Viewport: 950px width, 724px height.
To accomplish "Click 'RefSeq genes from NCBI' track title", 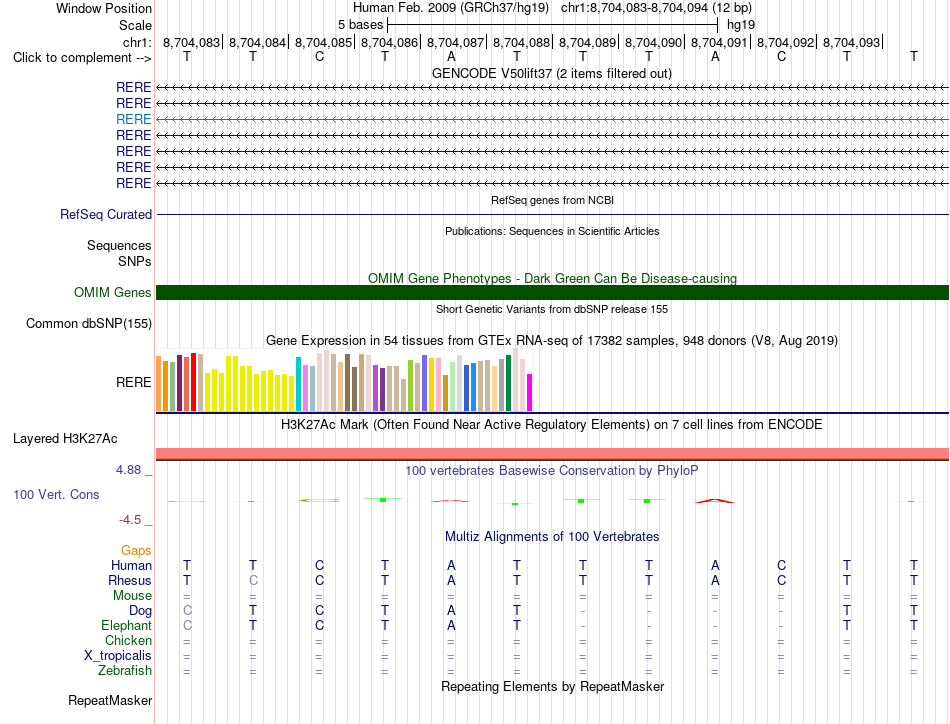I will [x=552, y=200].
